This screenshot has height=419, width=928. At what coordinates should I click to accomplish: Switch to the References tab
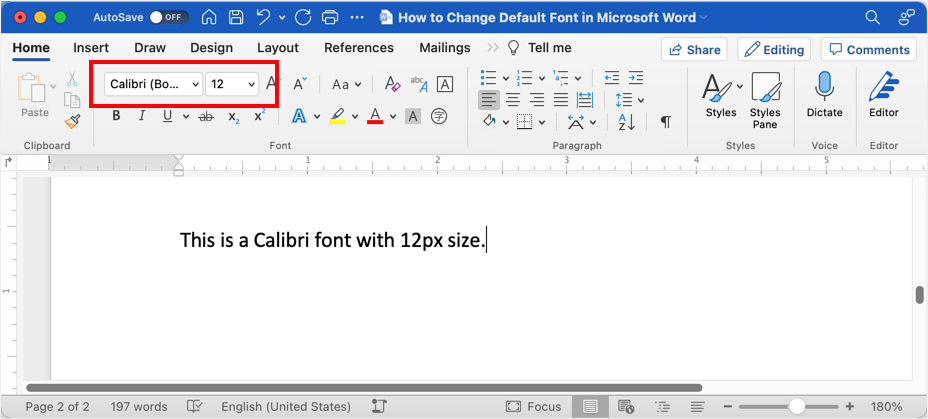(359, 48)
